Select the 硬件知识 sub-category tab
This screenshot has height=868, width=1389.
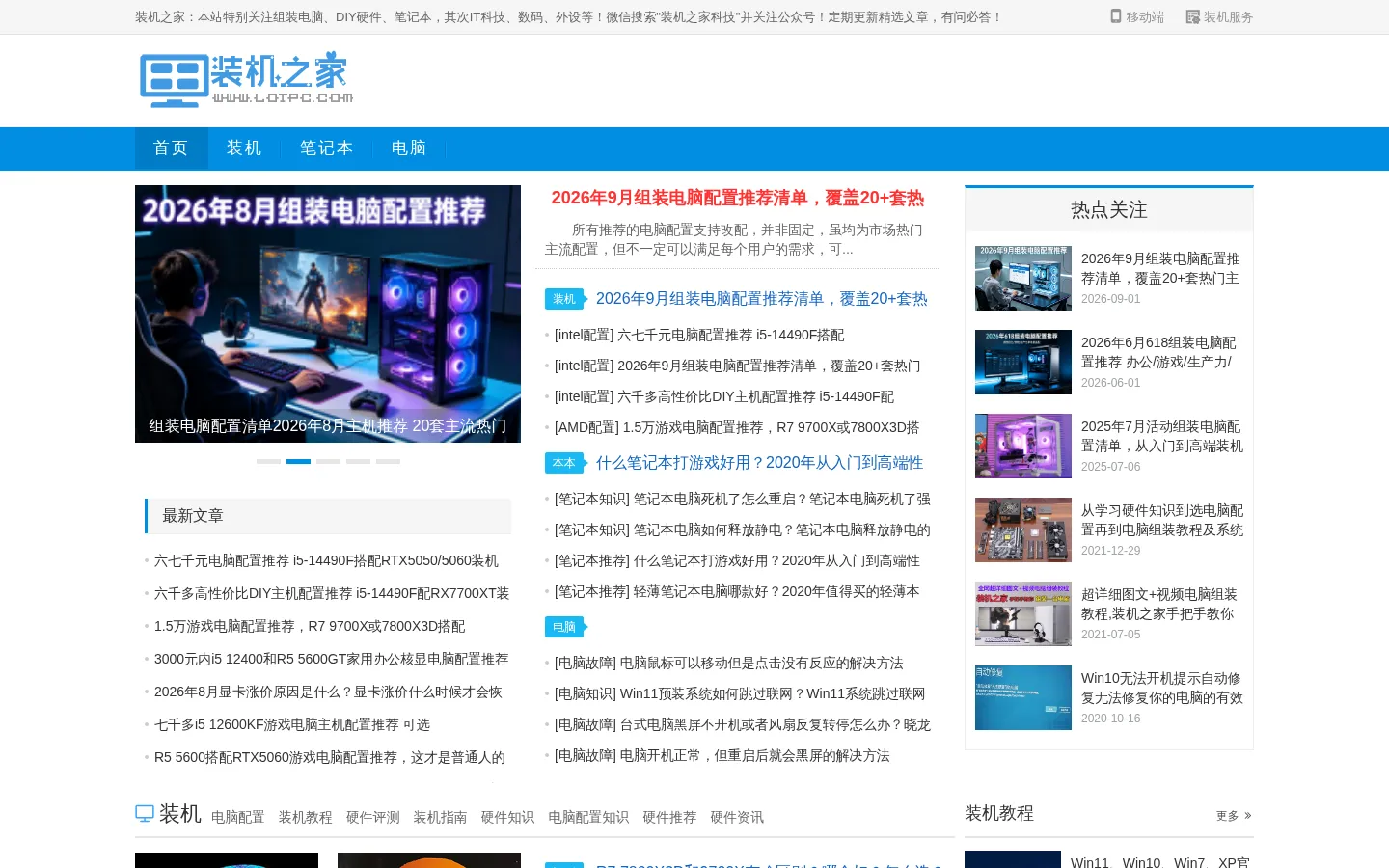point(507,818)
